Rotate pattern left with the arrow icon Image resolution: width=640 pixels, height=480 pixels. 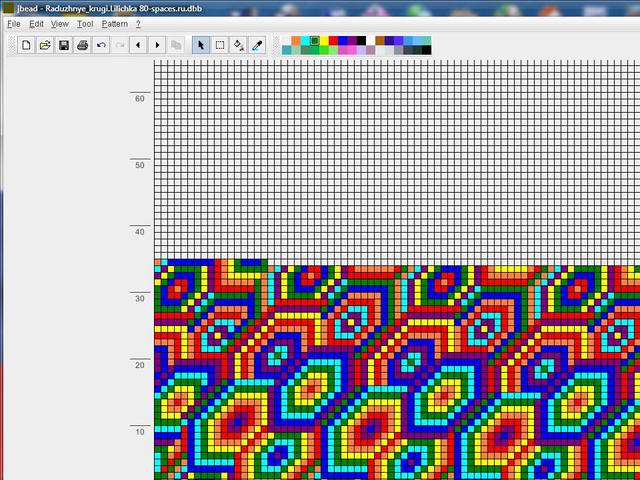point(139,45)
